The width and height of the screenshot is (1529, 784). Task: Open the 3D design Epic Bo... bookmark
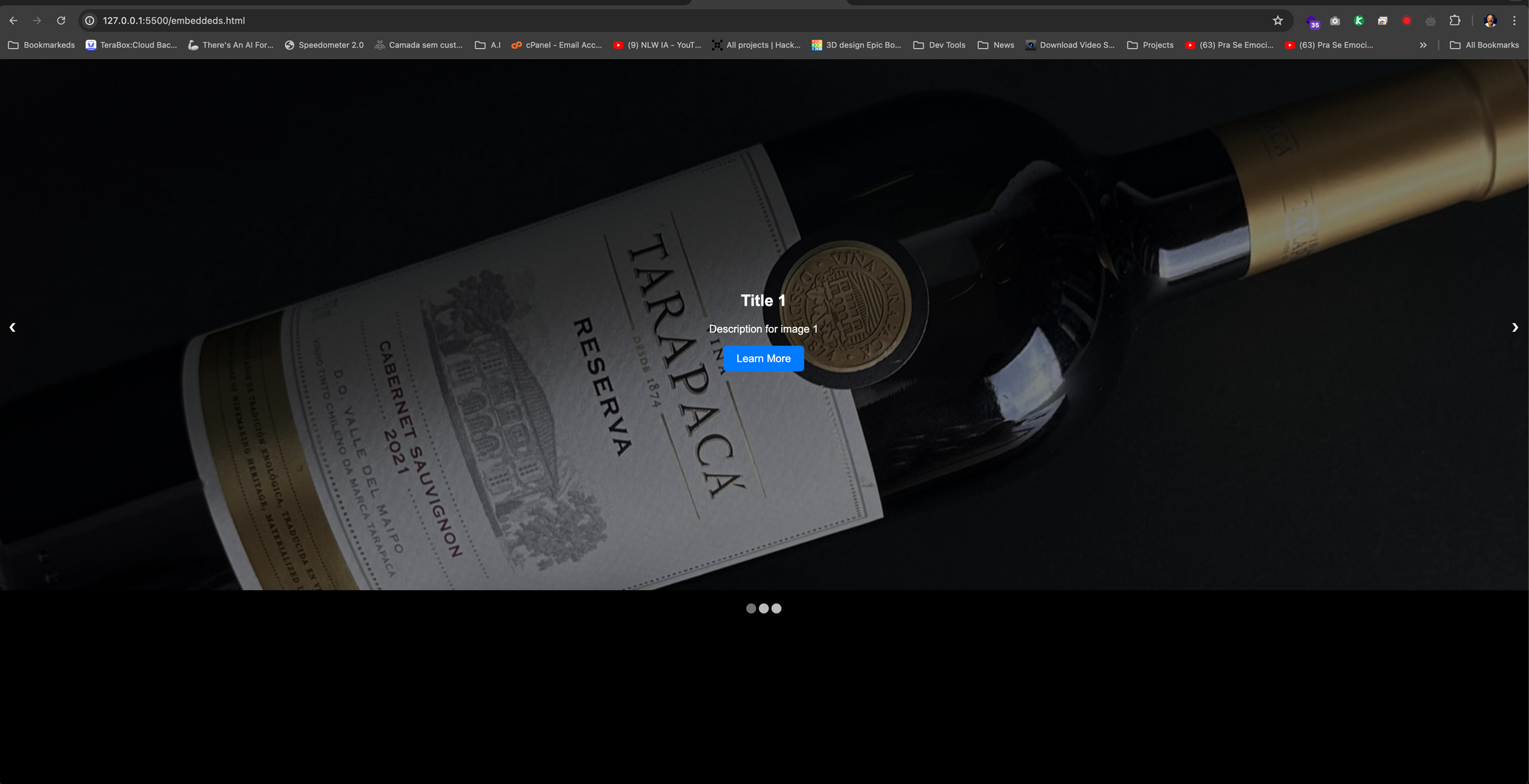(x=856, y=45)
